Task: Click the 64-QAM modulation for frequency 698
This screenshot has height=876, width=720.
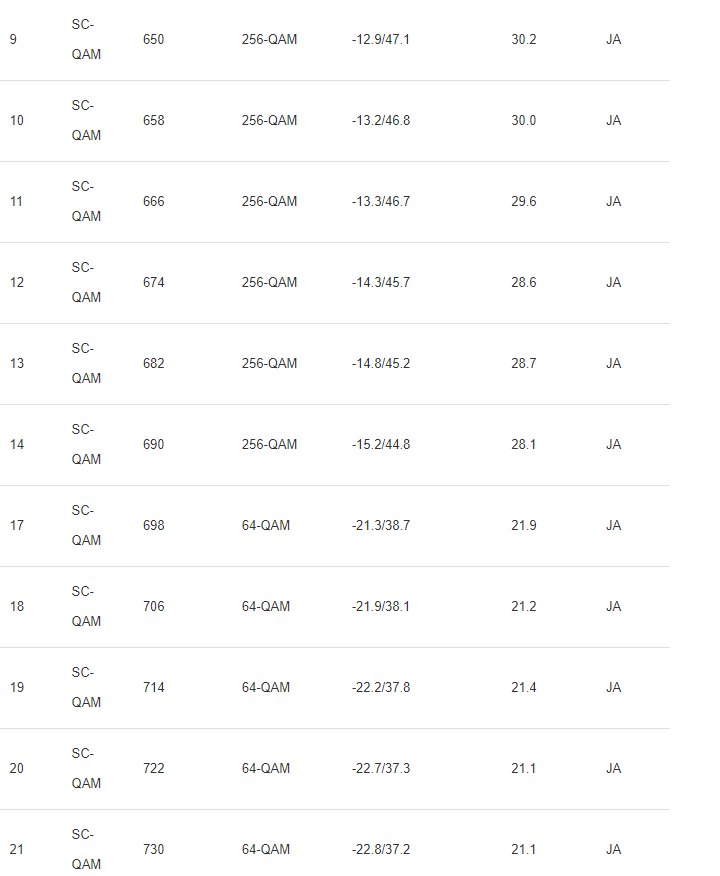Action: pyautogui.click(x=266, y=526)
